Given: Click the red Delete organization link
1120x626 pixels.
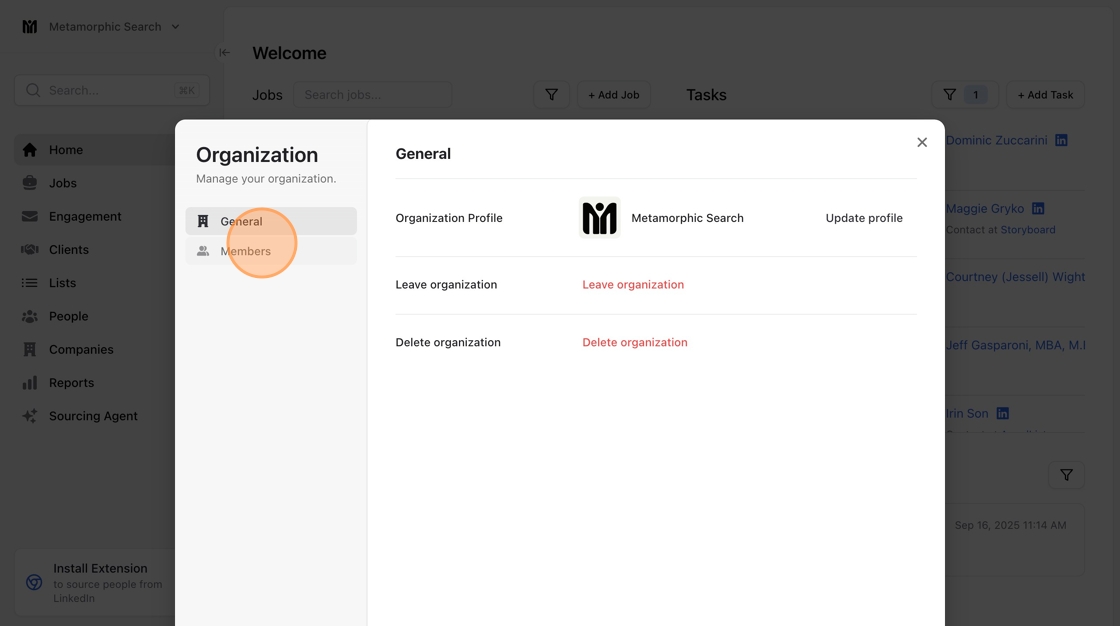Looking at the screenshot, I should pos(635,342).
